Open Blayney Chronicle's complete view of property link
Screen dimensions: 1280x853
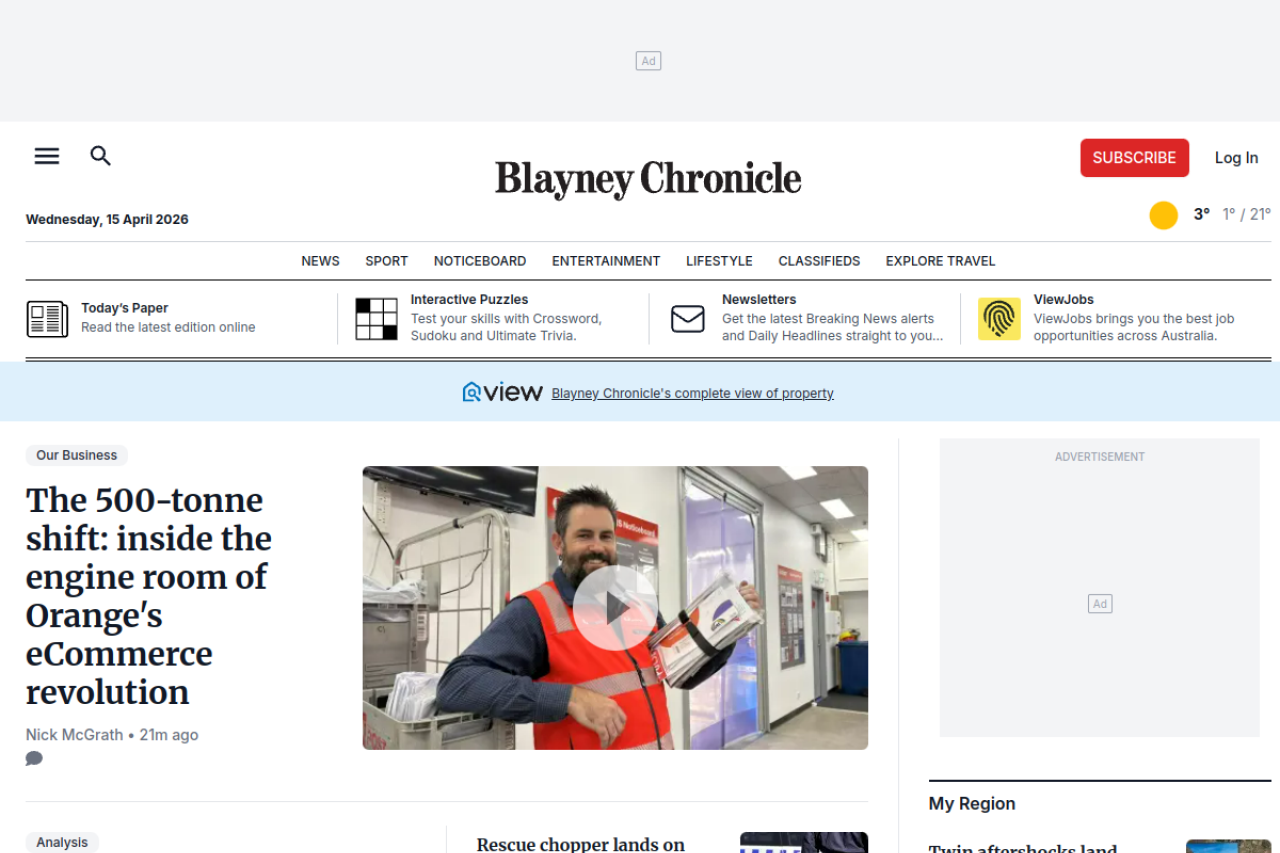[x=692, y=393]
